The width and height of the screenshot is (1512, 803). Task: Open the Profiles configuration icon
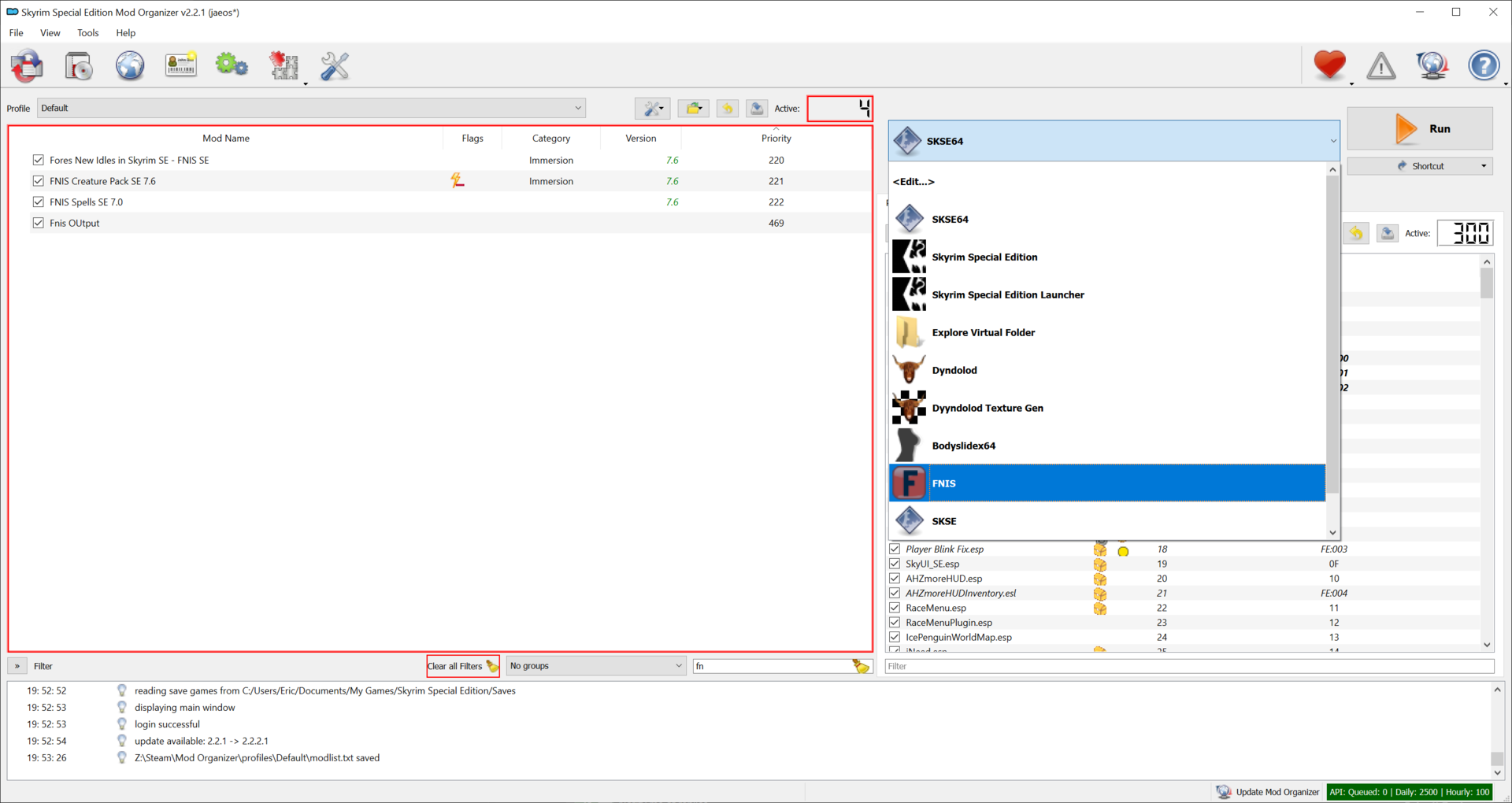pyautogui.click(x=180, y=65)
